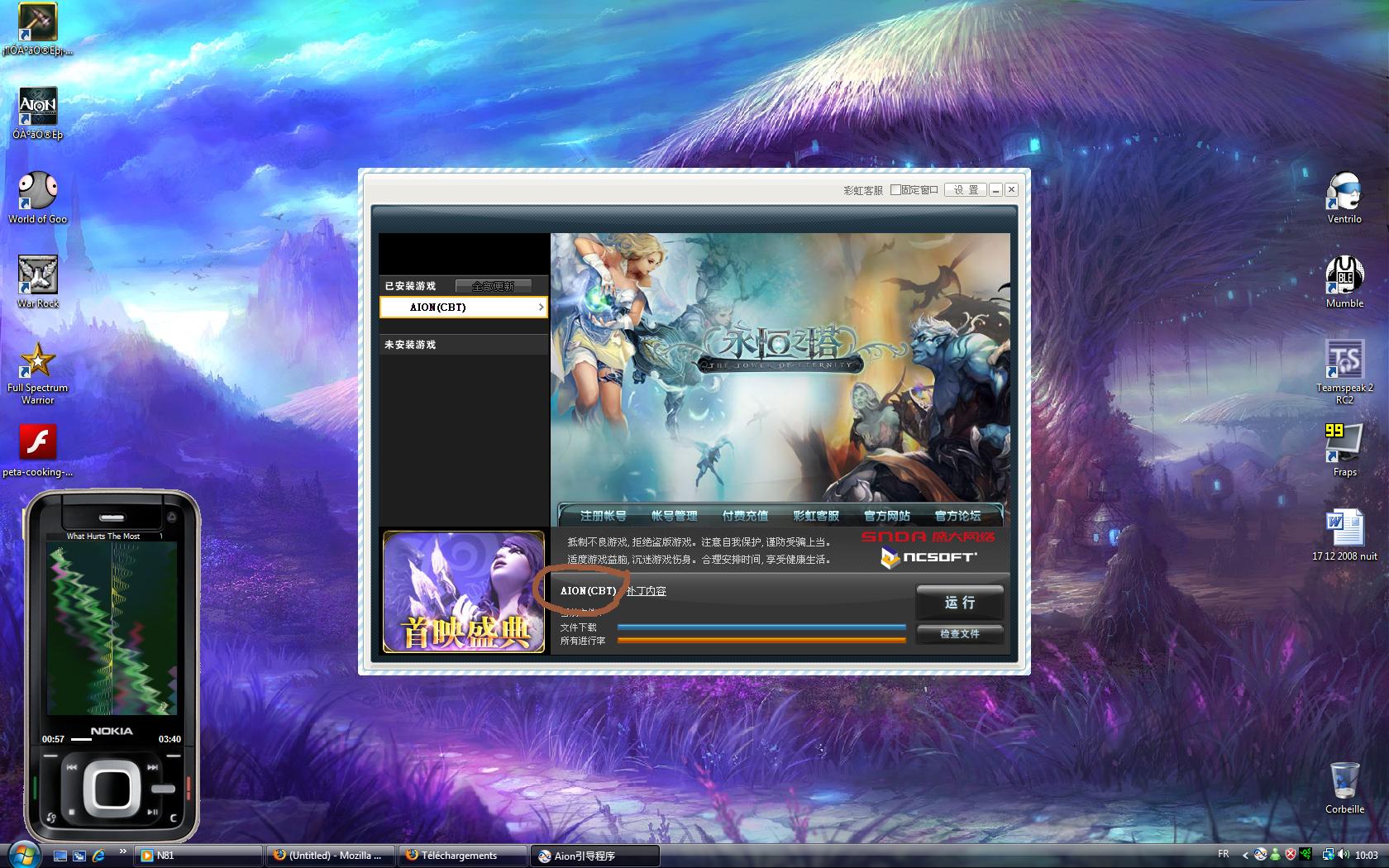
Task: Launch Internet Explorer from Quick Launch
Action: coord(98,856)
